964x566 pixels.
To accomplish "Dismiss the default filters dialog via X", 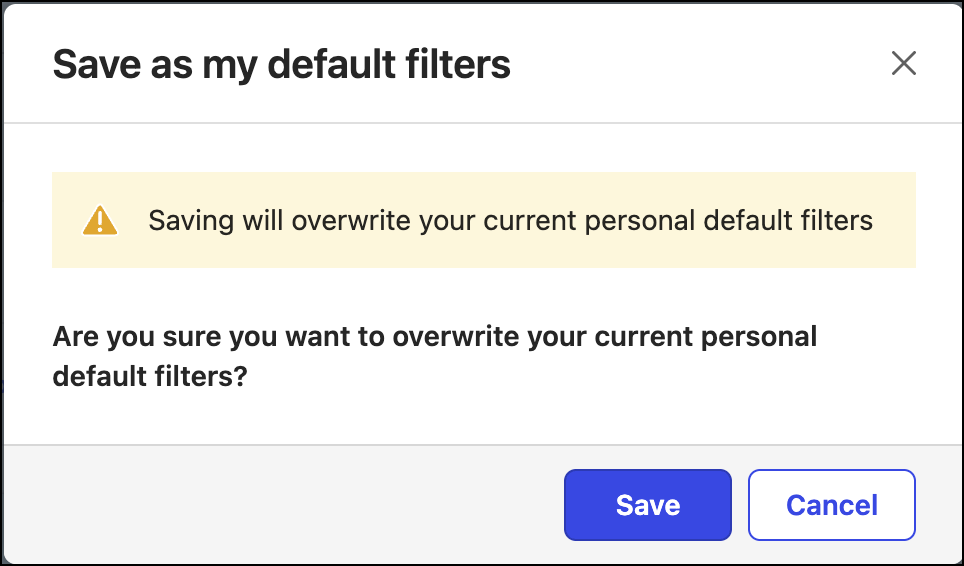I will pyautogui.click(x=903, y=64).
